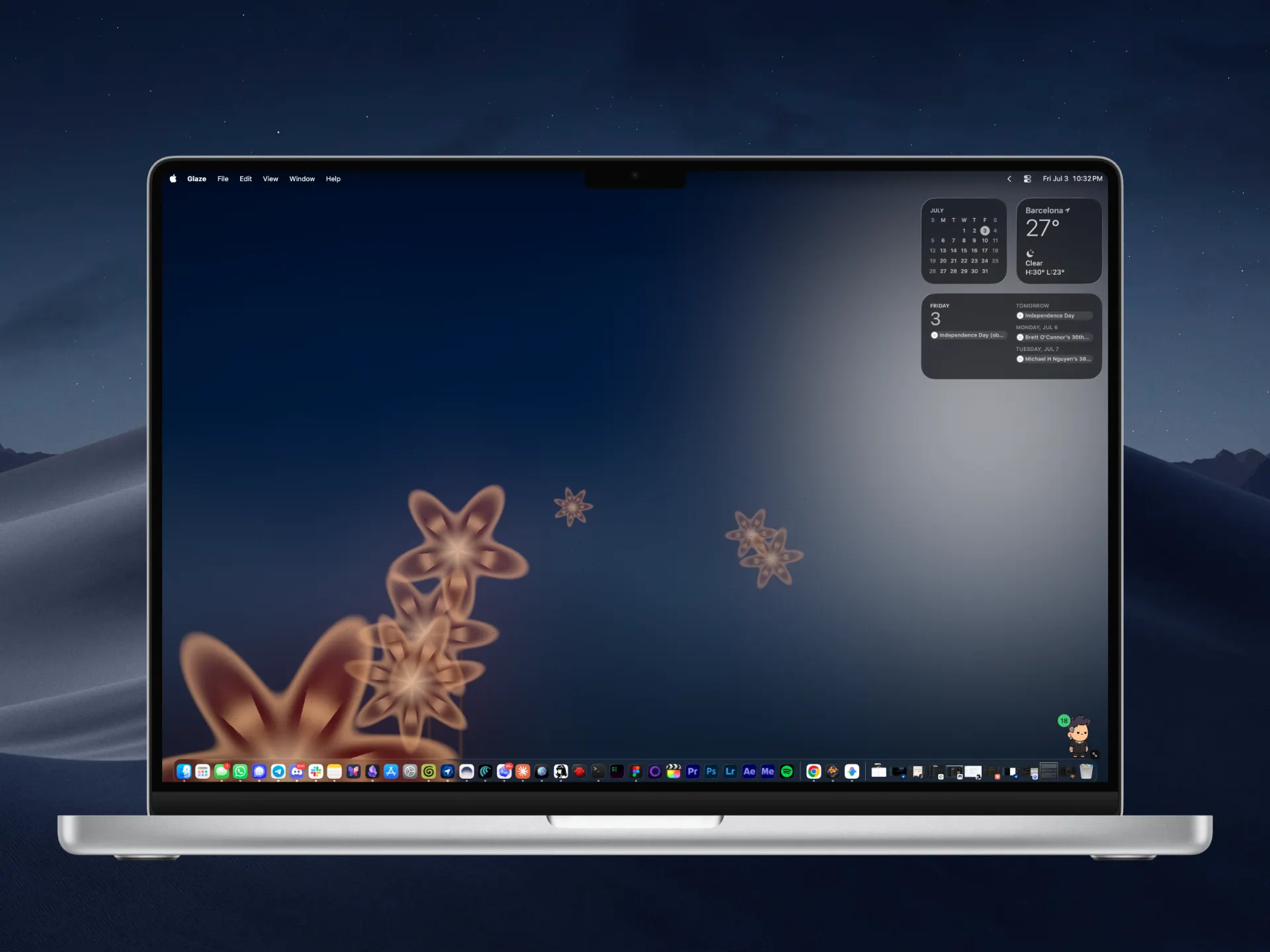Open the Window menu
This screenshot has width=1270, height=952.
(x=302, y=178)
